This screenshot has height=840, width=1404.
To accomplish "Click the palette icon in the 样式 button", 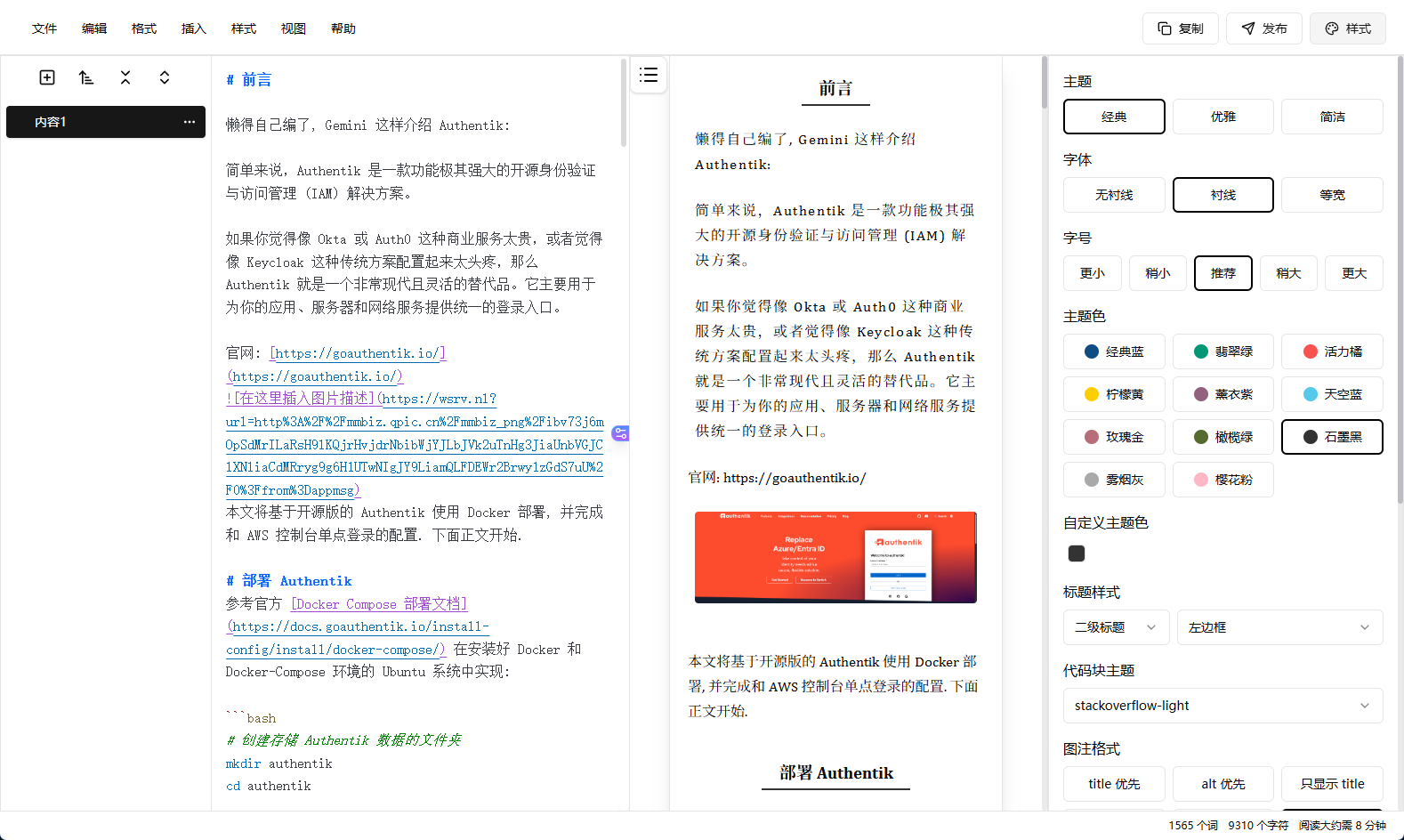I will pos(1331,28).
